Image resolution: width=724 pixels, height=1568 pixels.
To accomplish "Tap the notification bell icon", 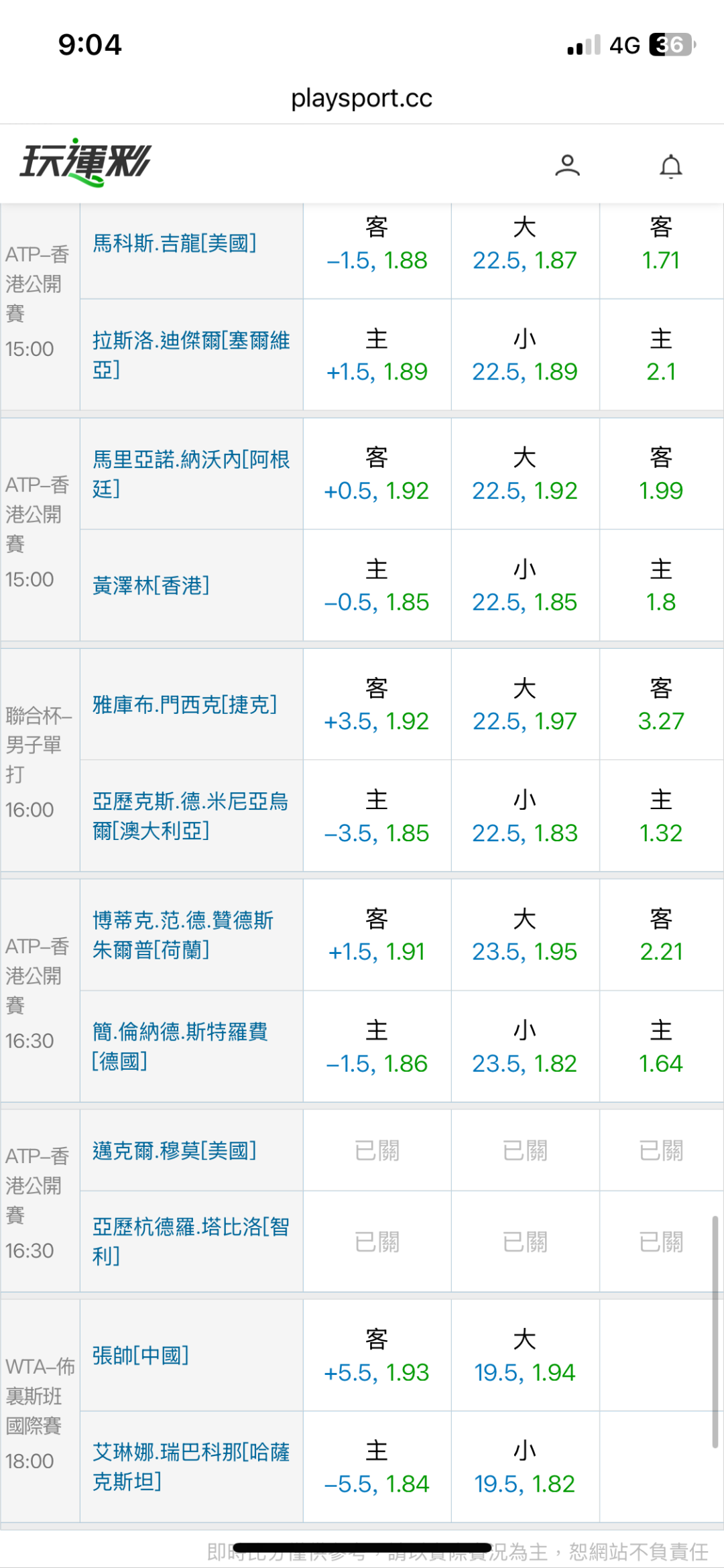I will 670,166.
